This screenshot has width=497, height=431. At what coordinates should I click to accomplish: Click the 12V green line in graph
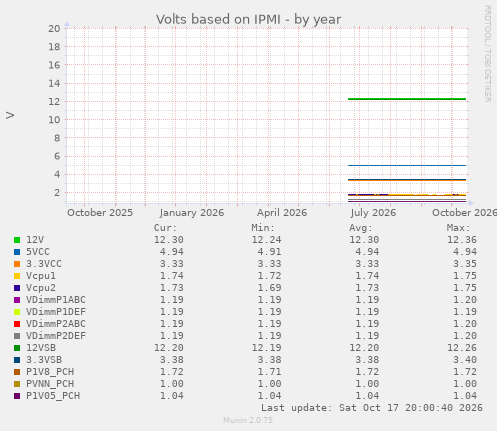click(407, 99)
